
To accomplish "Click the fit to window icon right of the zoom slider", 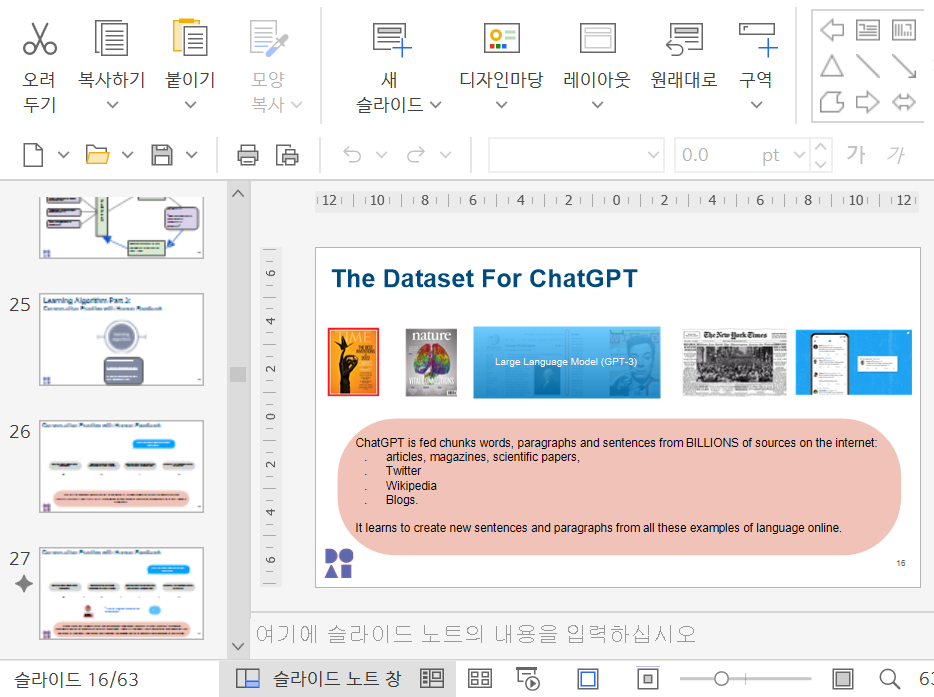I will pos(843,679).
